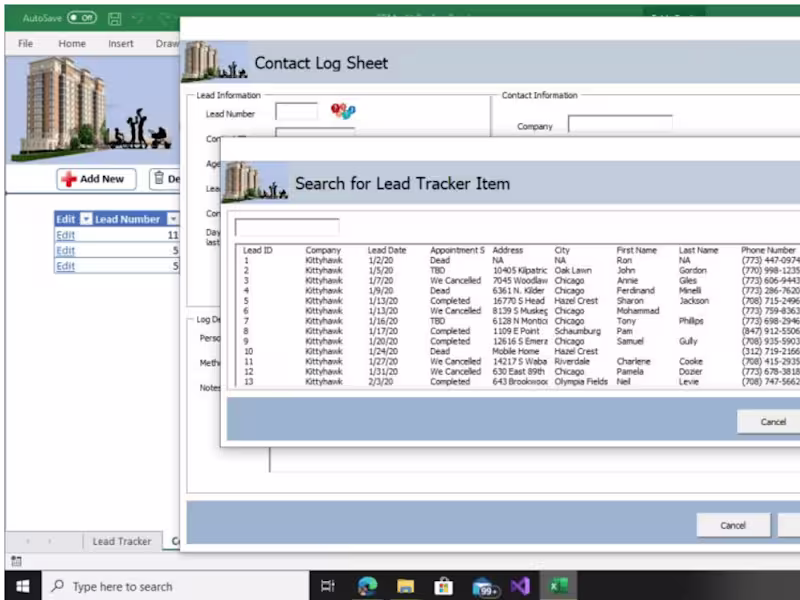Select lead row 6 Mohammad
Image resolution: width=800 pixels, height=600 pixels.
point(518,311)
